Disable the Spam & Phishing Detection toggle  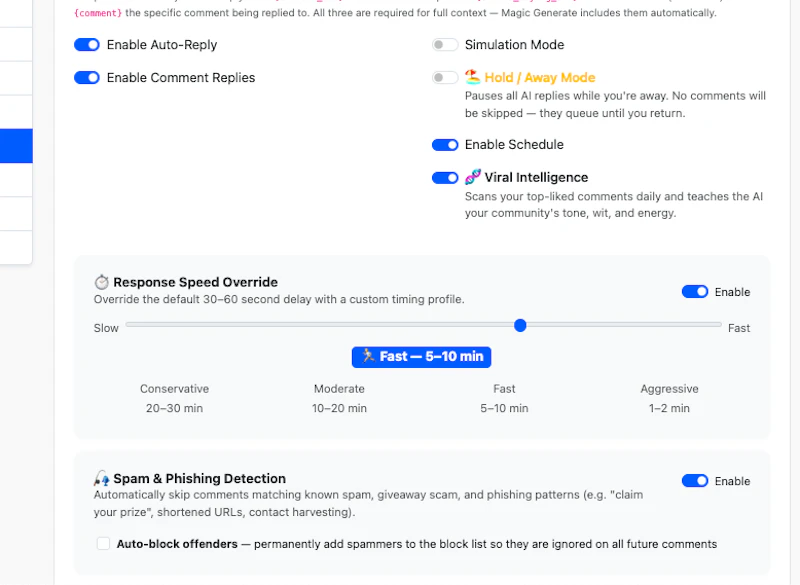(x=695, y=480)
